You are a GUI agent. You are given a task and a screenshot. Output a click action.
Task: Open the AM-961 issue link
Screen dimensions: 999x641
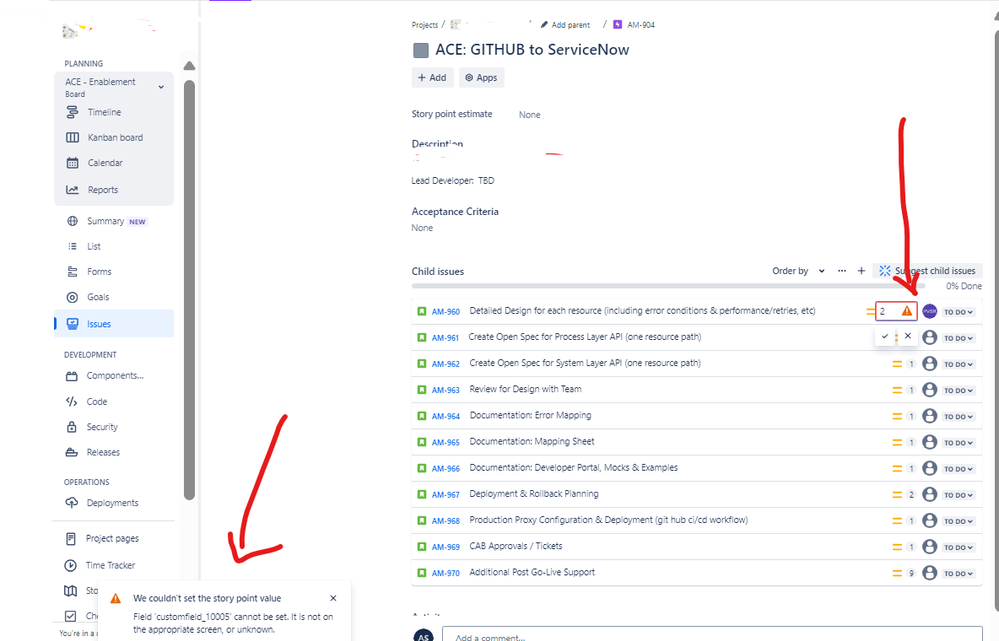[445, 338]
